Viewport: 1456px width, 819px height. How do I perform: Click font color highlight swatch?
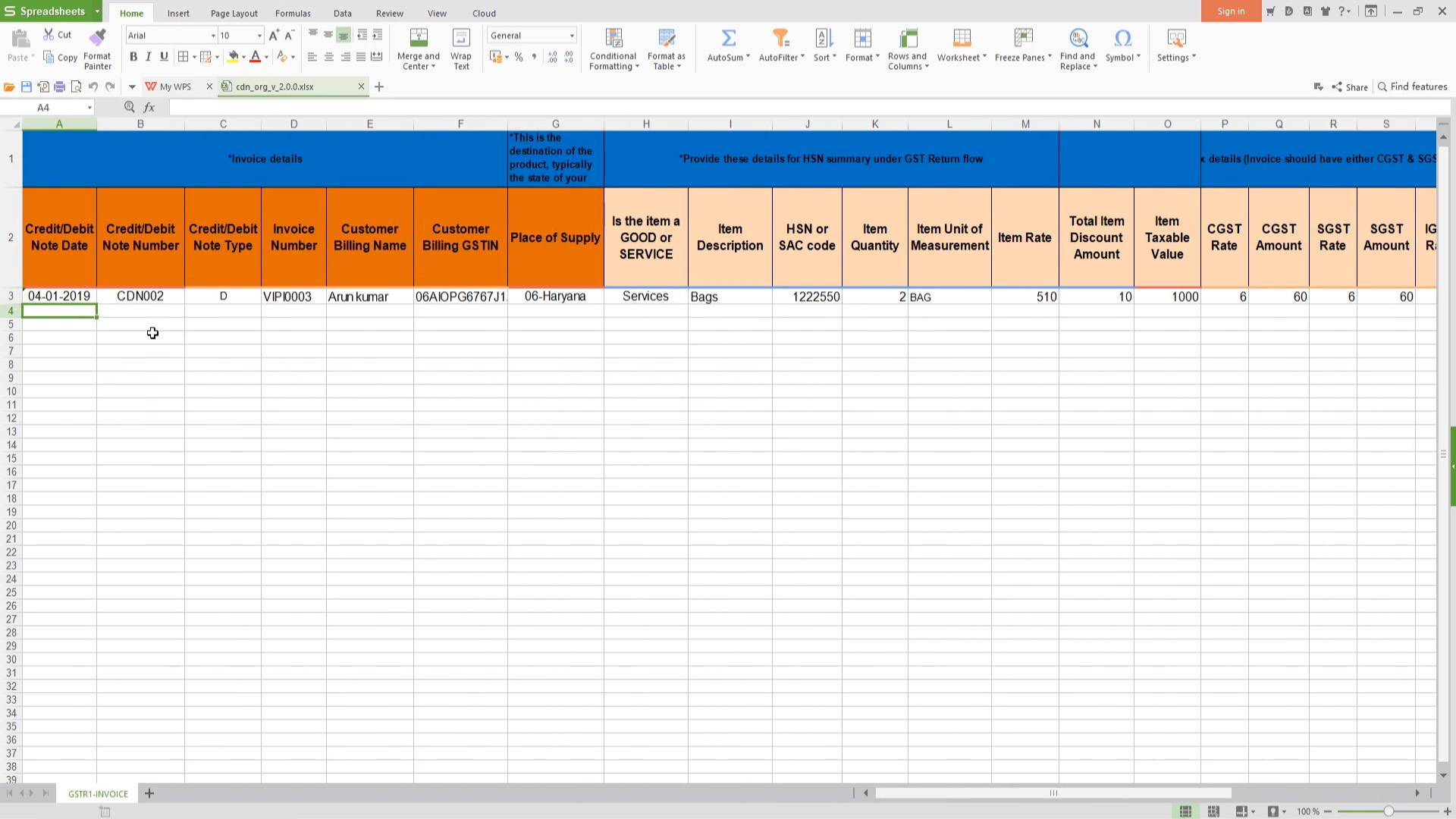256,57
